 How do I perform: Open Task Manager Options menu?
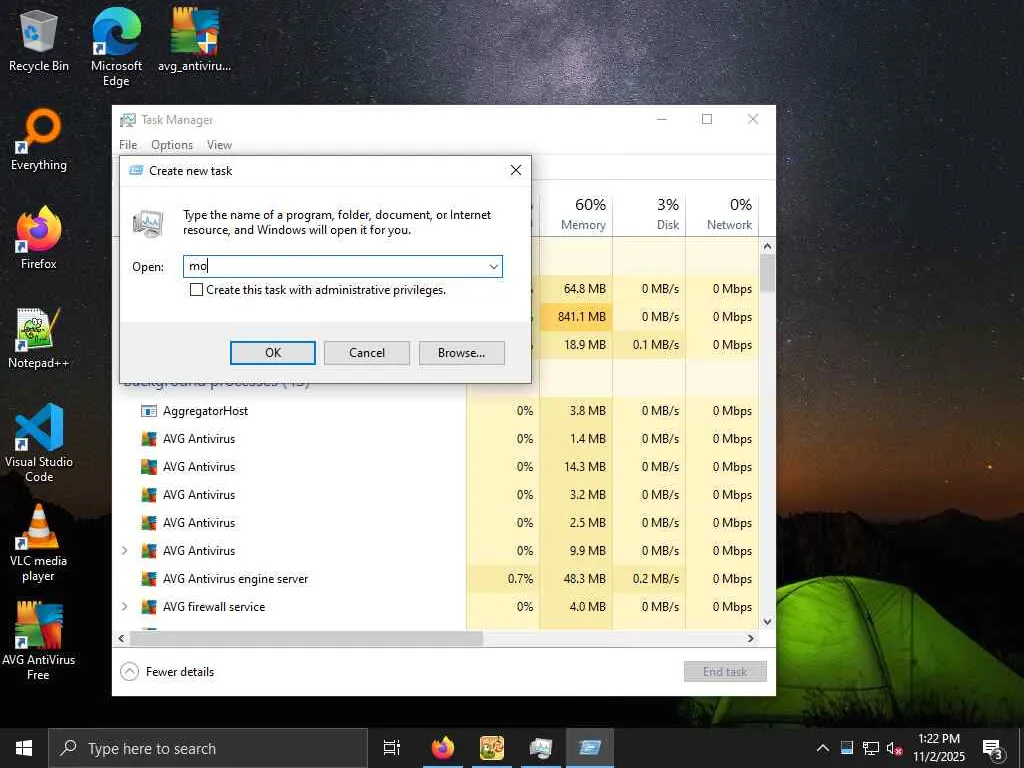pyautogui.click(x=172, y=145)
